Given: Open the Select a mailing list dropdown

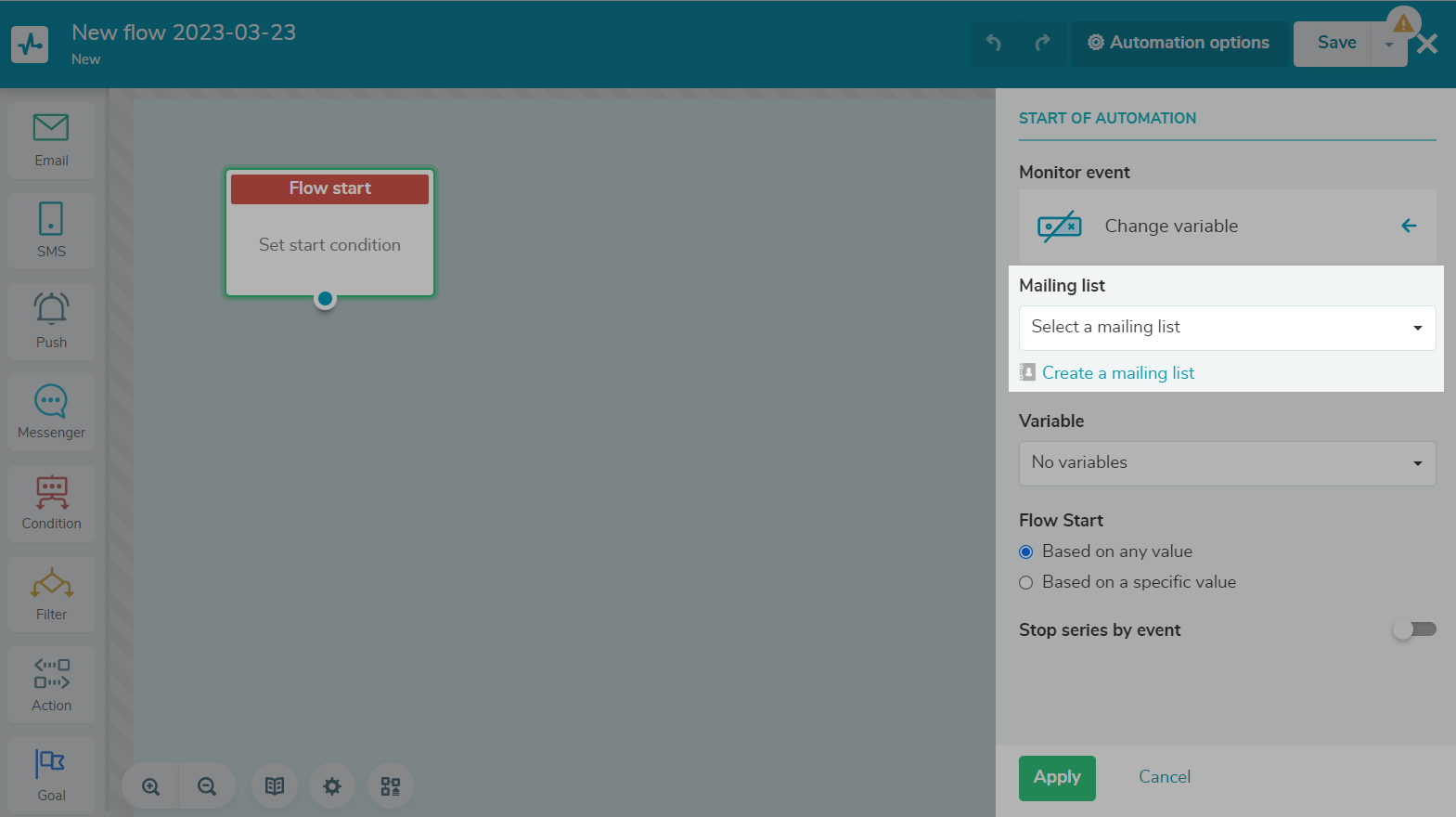Looking at the screenshot, I should [1227, 328].
